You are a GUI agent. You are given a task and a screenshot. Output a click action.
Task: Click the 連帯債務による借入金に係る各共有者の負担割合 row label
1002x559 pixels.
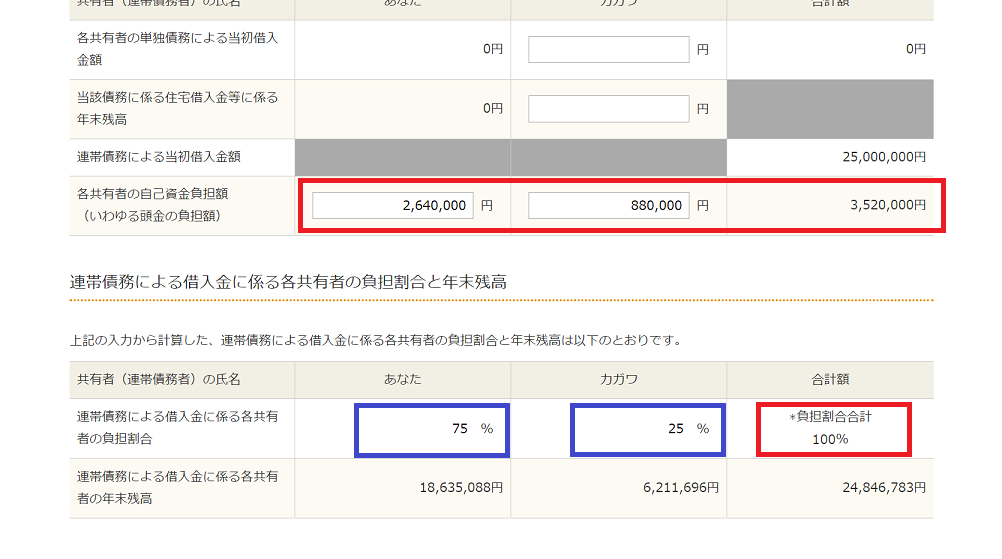pos(178,428)
